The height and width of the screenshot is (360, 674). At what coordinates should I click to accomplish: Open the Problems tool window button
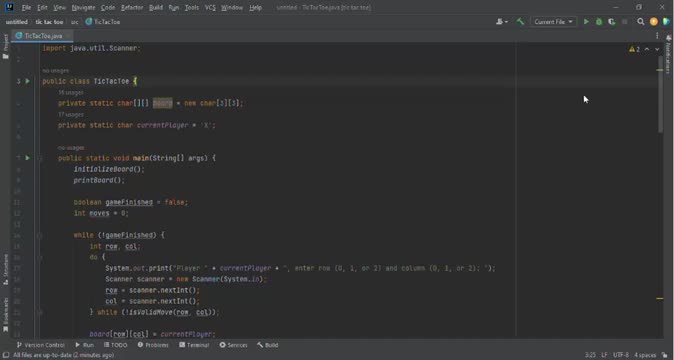pos(153,345)
